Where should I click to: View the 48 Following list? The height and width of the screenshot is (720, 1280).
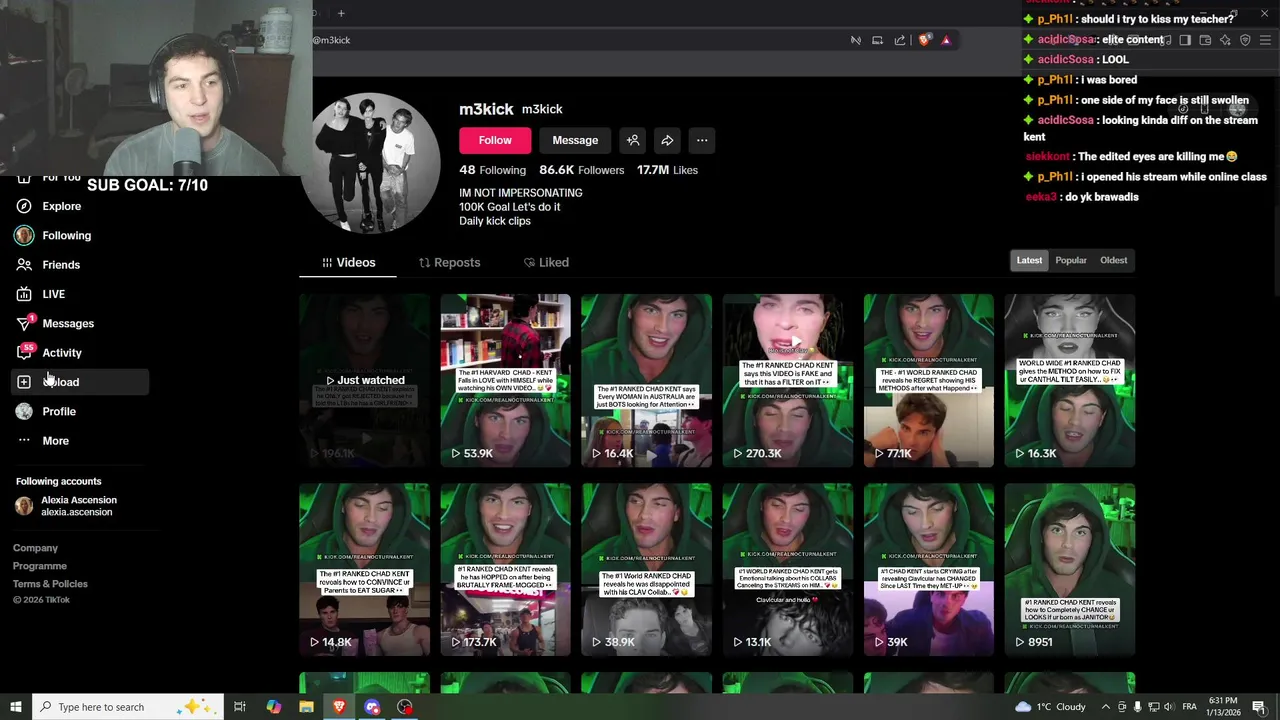(492, 170)
